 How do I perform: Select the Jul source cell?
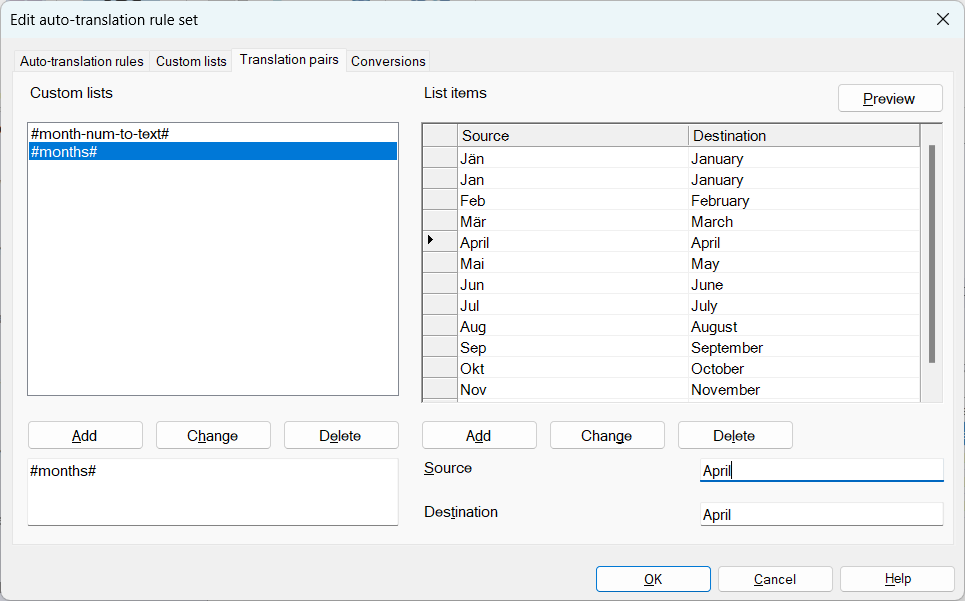click(x=572, y=305)
